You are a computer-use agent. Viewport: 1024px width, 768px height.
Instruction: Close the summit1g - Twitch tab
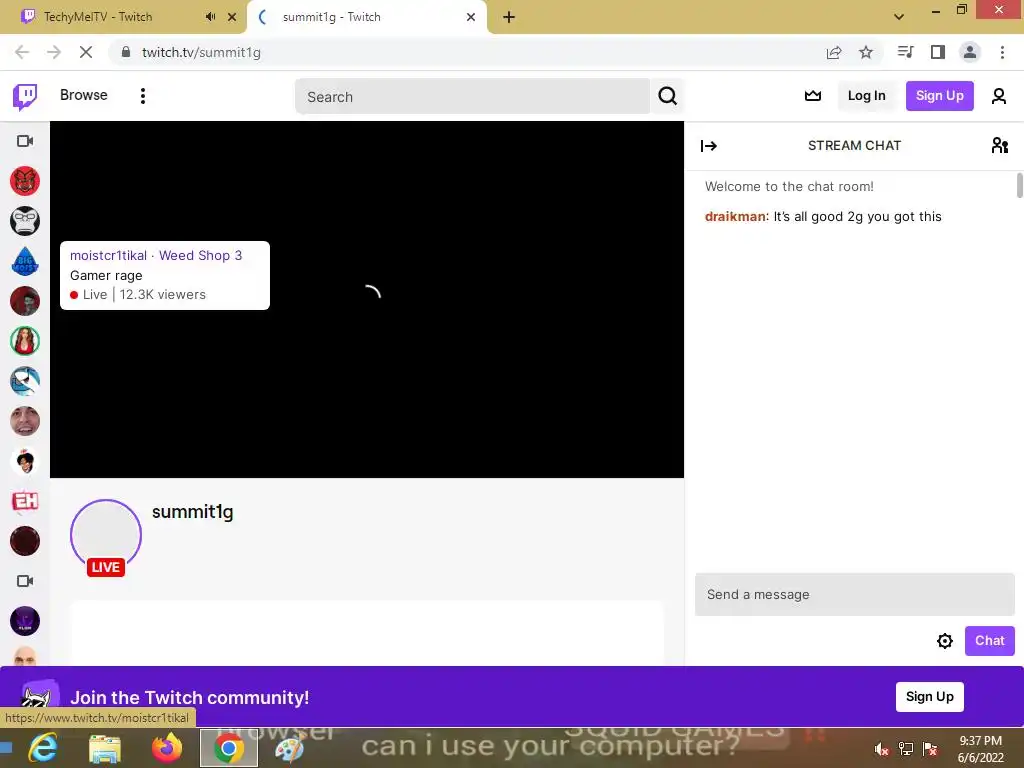[471, 17]
